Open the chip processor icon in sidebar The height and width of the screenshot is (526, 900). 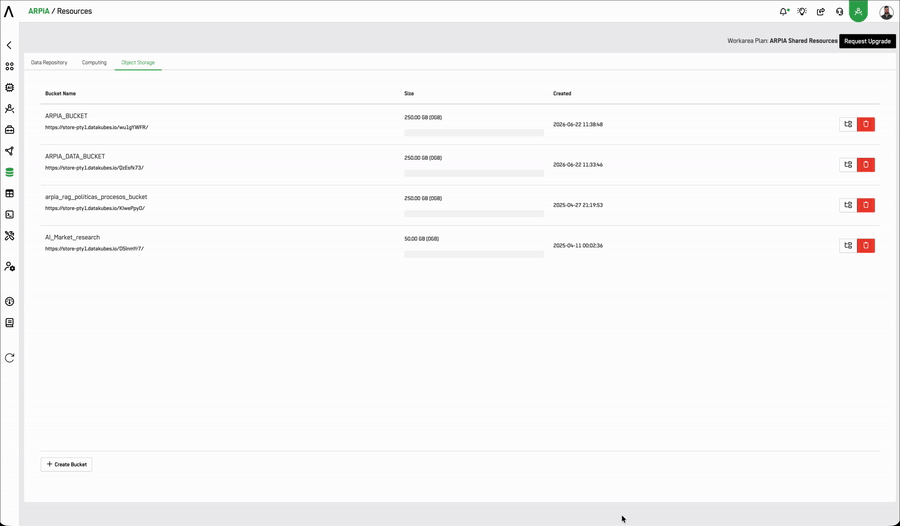click(9, 88)
